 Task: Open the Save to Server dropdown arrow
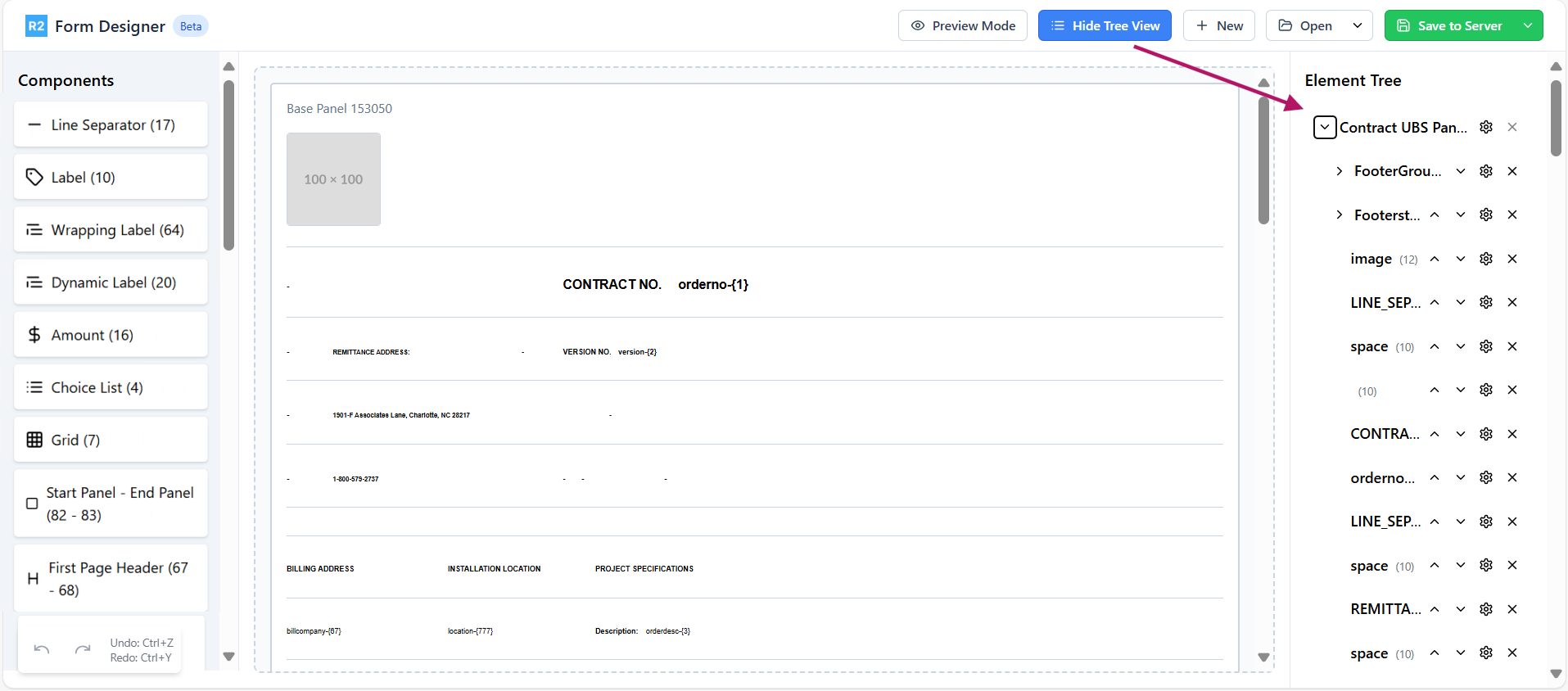tap(1528, 25)
